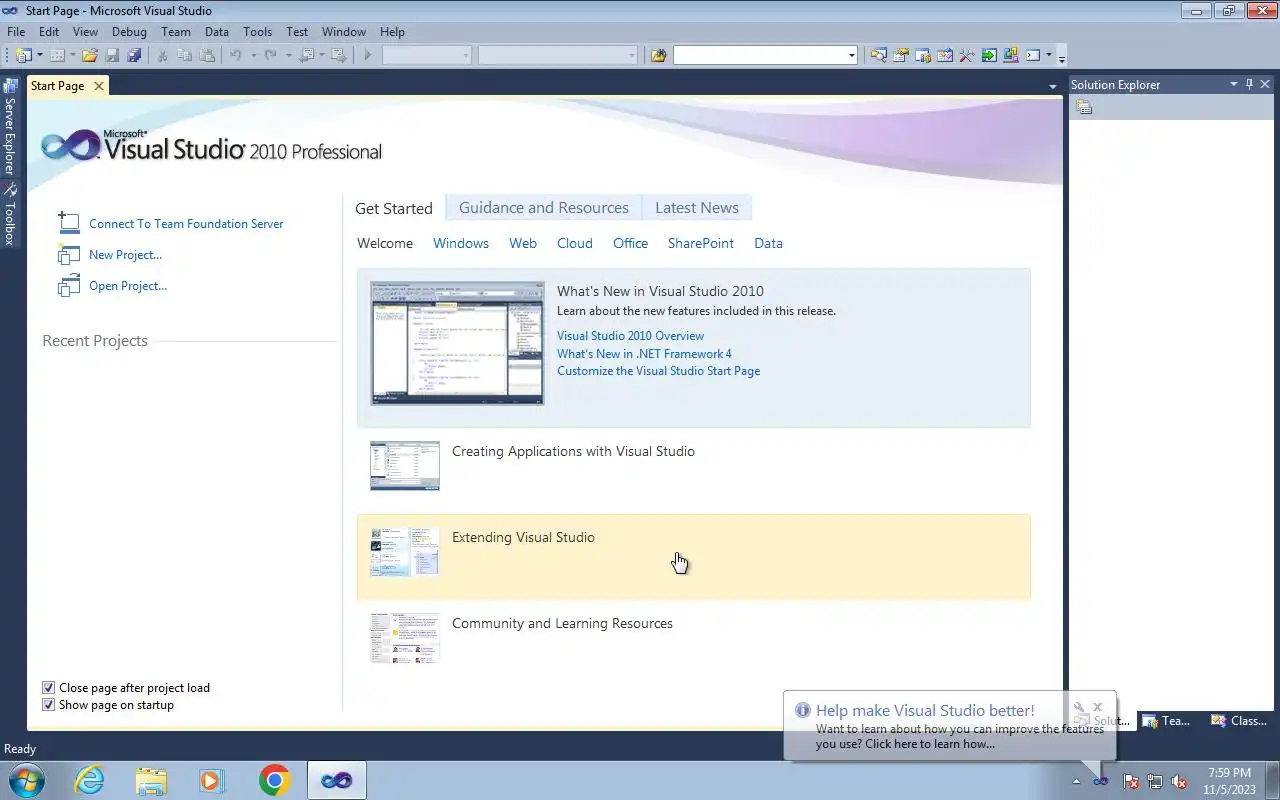Click the Open File toolbar icon
The width and height of the screenshot is (1280, 800).
coord(89,55)
